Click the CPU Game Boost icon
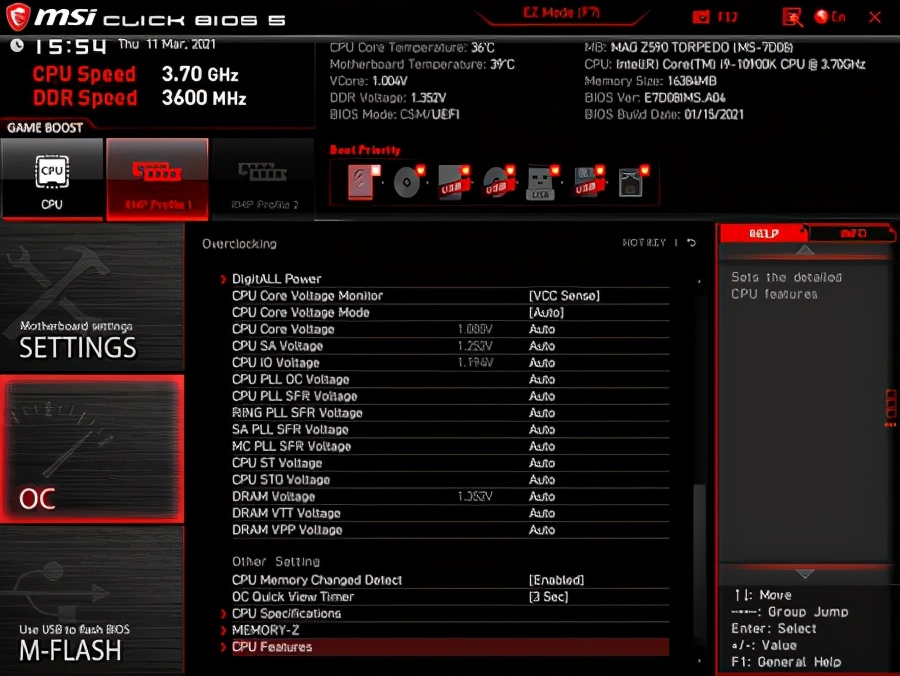900x676 pixels. pos(52,178)
